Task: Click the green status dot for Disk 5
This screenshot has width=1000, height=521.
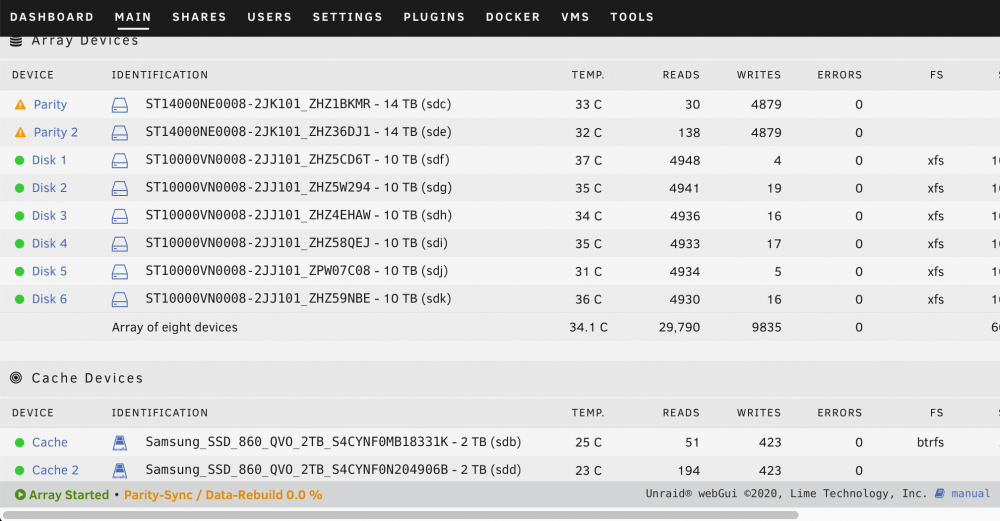Action: [20, 272]
